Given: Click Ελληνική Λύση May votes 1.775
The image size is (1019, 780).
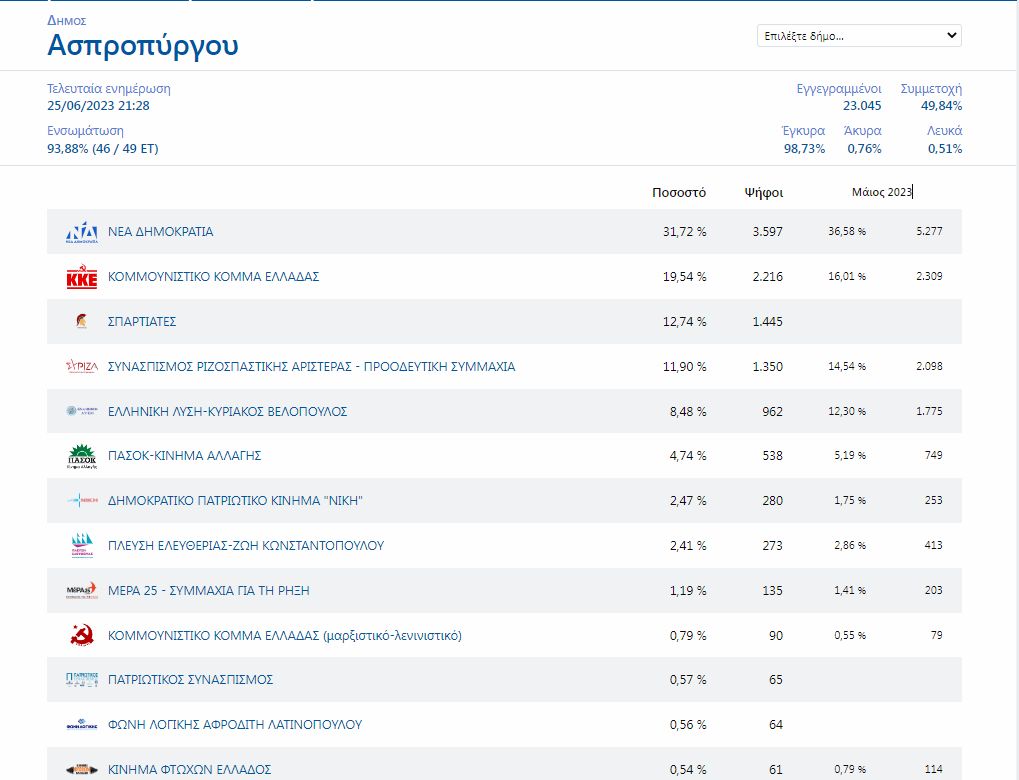Looking at the screenshot, I should [x=929, y=411].
